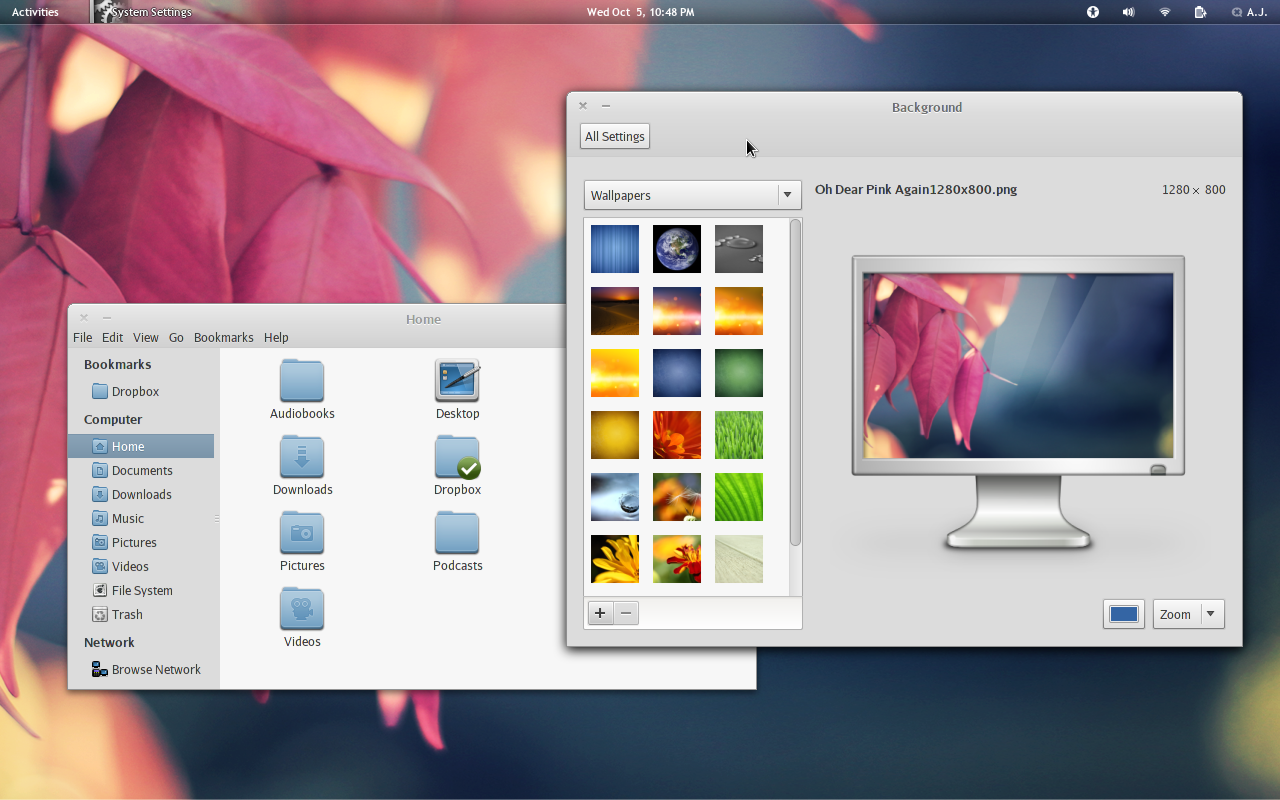This screenshot has height=800, width=1280.
Task: Select the pale beige texture wallpaper
Action: 739,559
